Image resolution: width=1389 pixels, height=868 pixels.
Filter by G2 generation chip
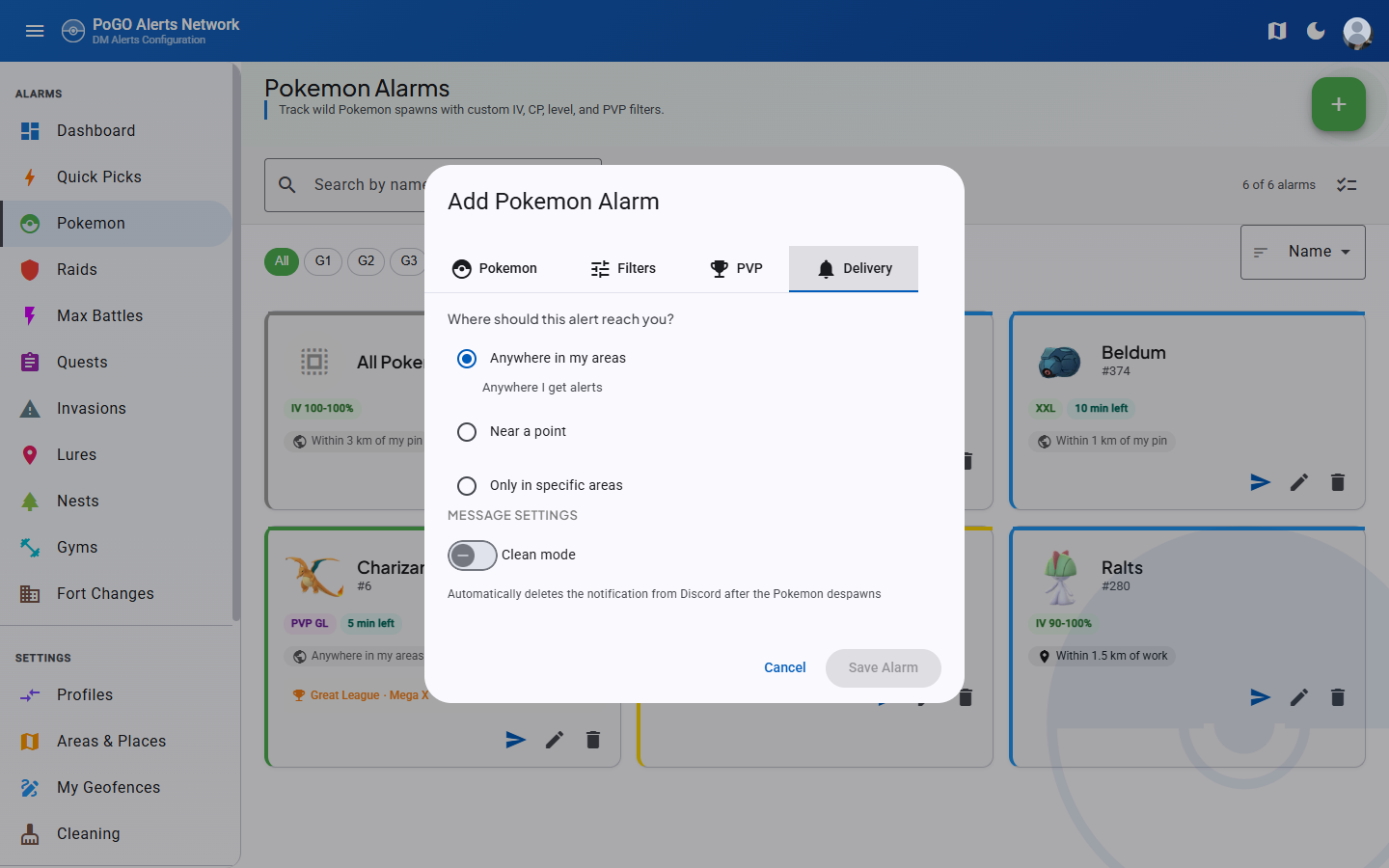[367, 261]
